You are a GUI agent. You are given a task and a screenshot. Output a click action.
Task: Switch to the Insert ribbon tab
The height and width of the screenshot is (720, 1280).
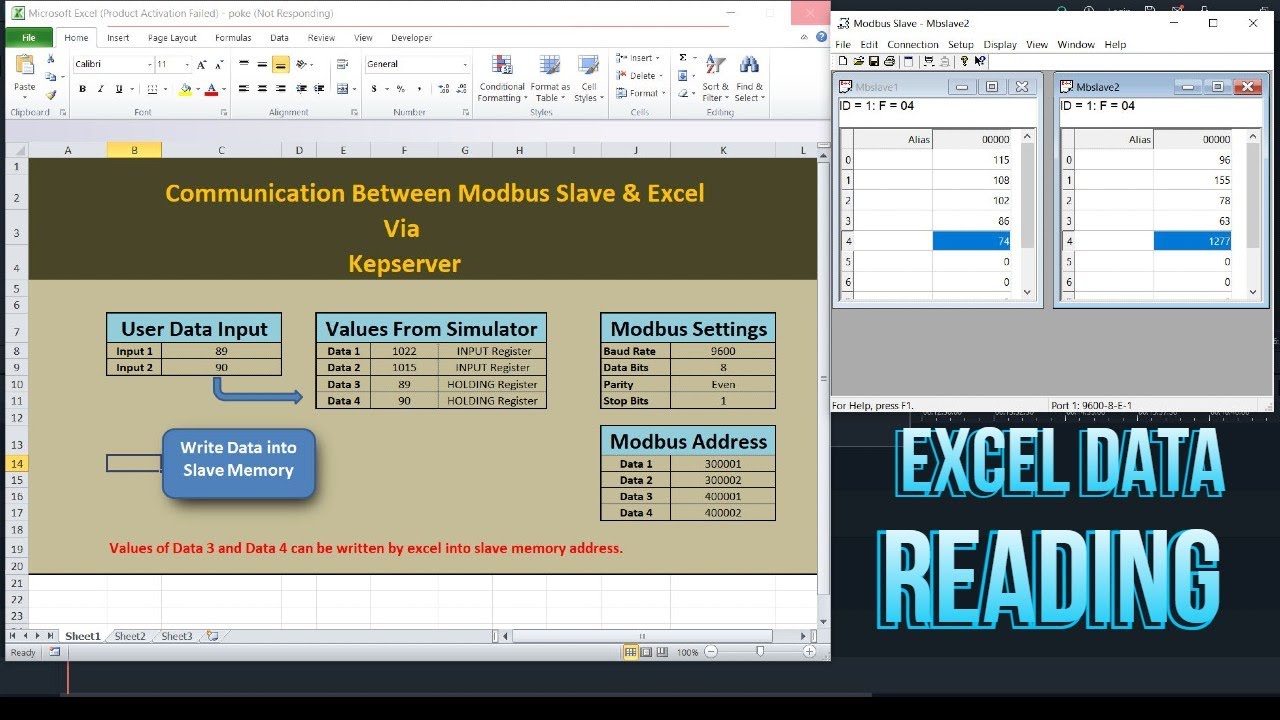(x=118, y=38)
